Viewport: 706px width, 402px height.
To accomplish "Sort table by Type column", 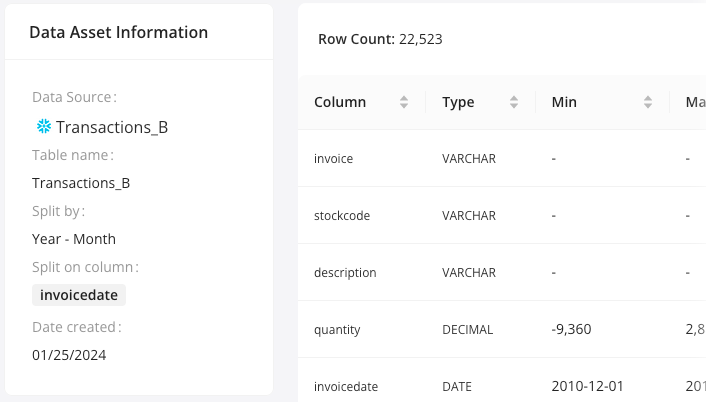I will [x=514, y=102].
